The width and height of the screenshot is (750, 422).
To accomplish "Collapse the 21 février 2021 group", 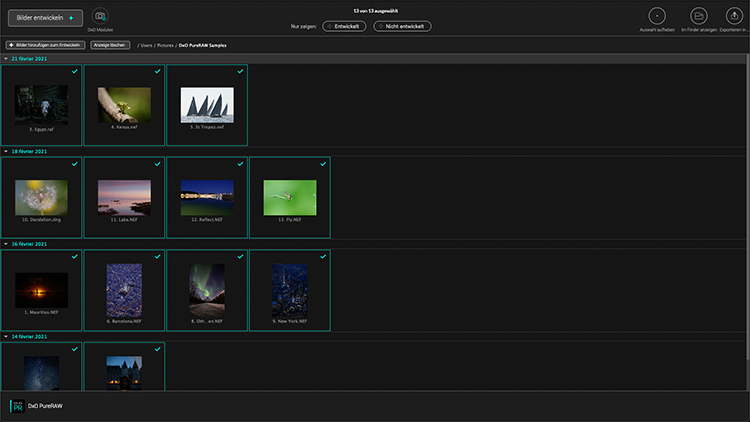I will (x=6, y=59).
